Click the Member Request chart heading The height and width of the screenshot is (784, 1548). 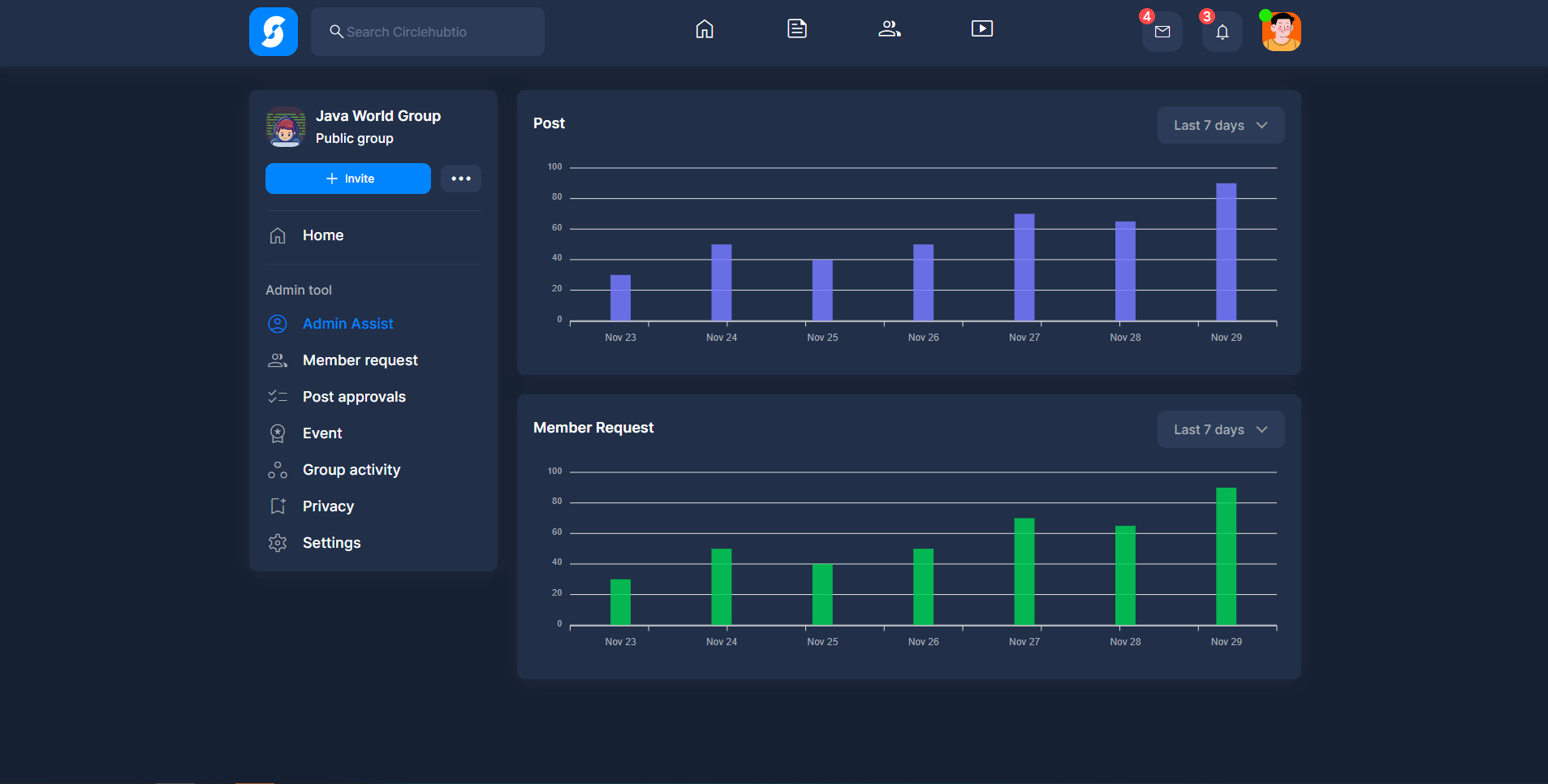[593, 428]
